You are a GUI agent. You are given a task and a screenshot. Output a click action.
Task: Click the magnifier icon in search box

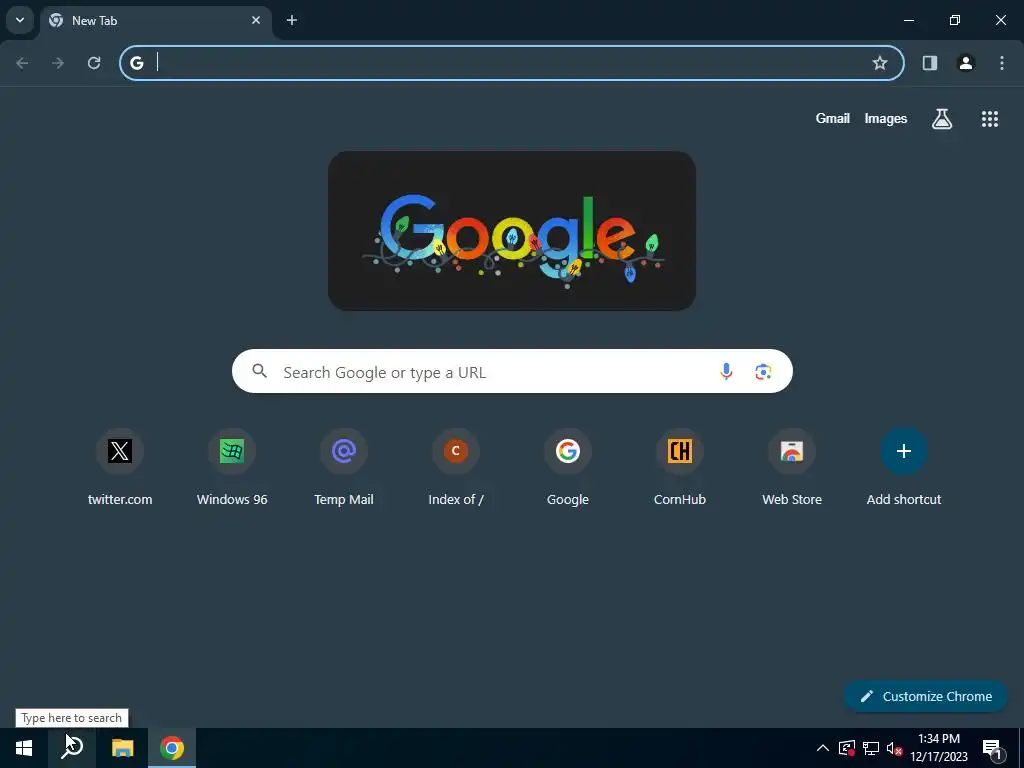coord(259,371)
